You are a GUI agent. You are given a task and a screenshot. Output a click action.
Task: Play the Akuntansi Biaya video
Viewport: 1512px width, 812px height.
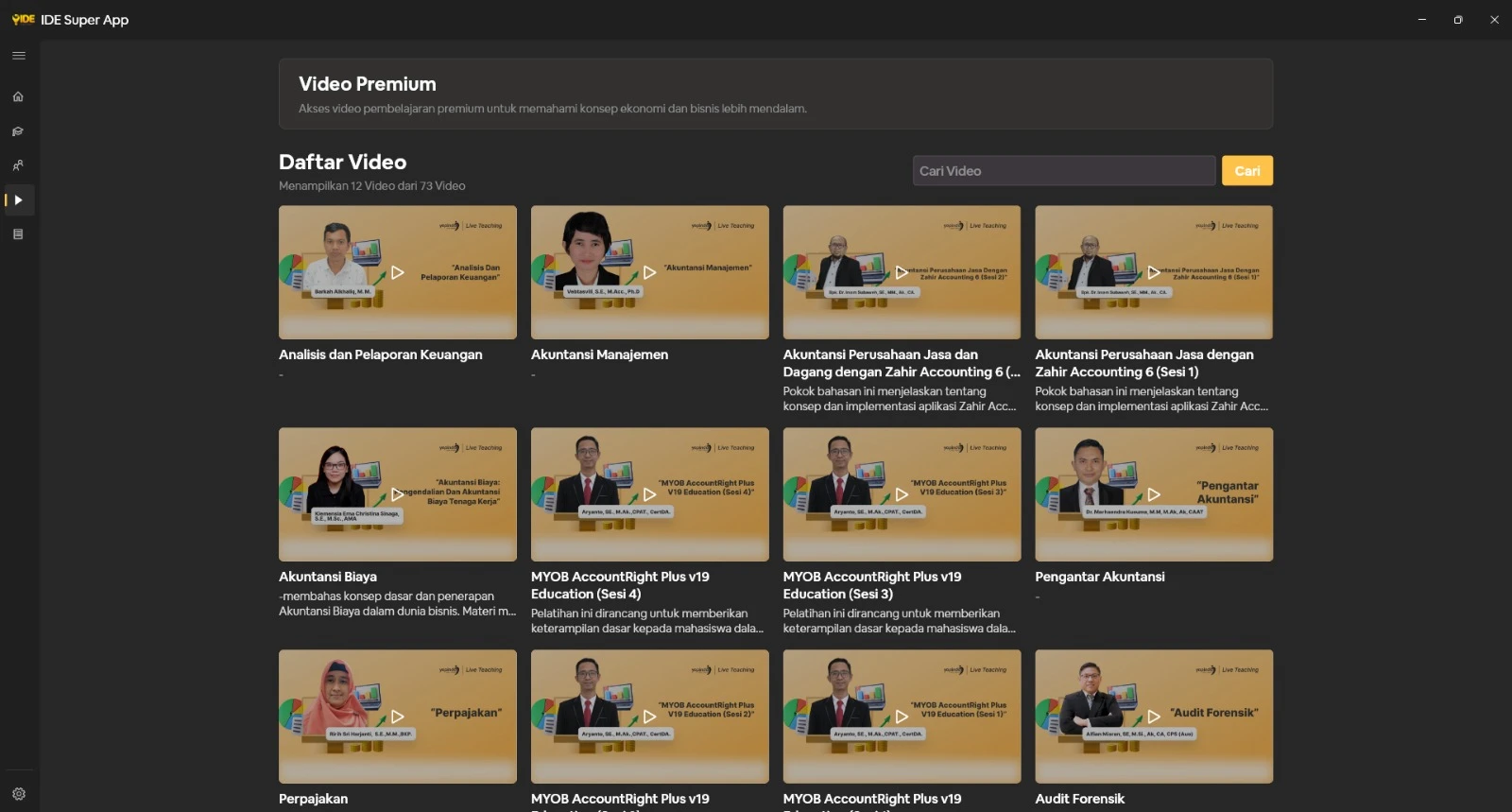pyautogui.click(x=398, y=494)
